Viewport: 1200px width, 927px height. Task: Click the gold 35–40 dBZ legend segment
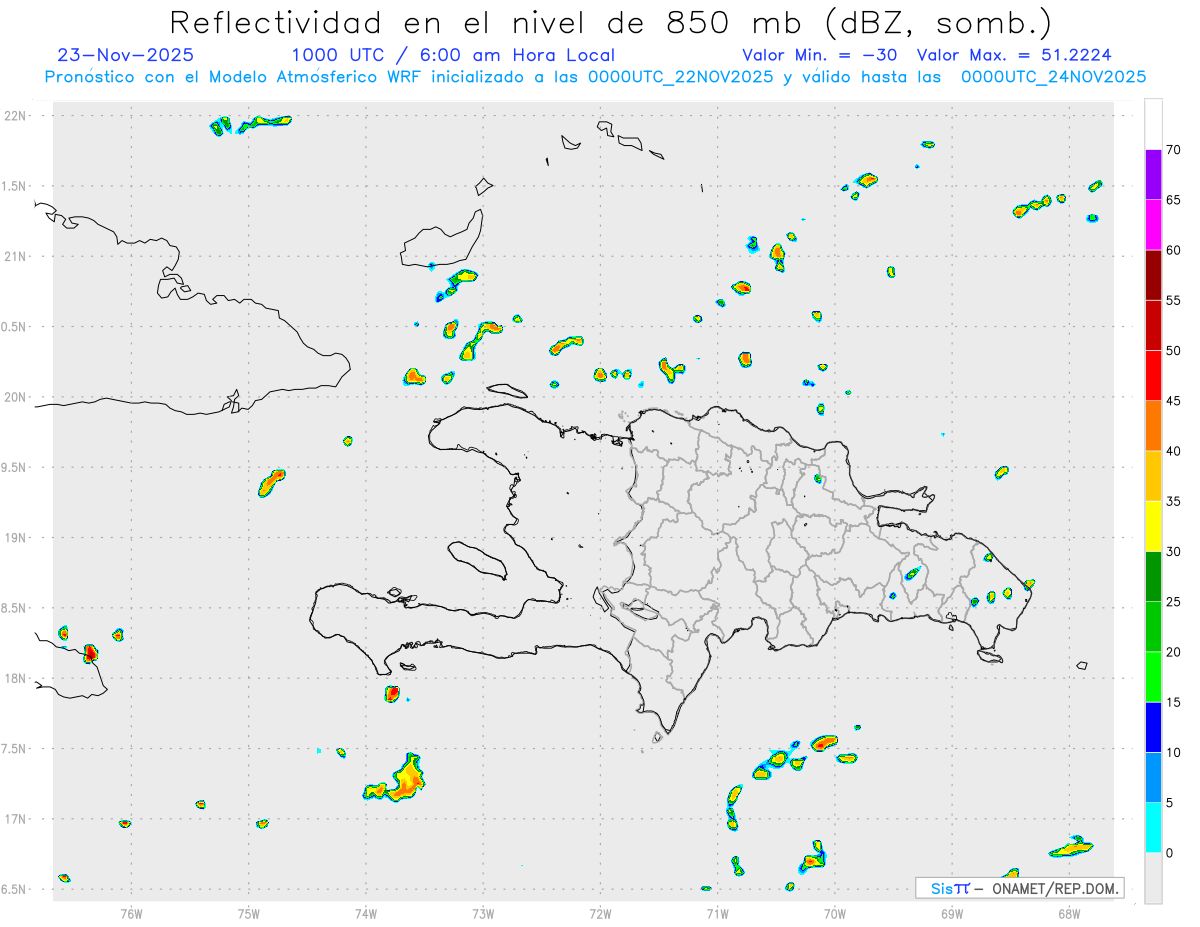pyautogui.click(x=1153, y=476)
